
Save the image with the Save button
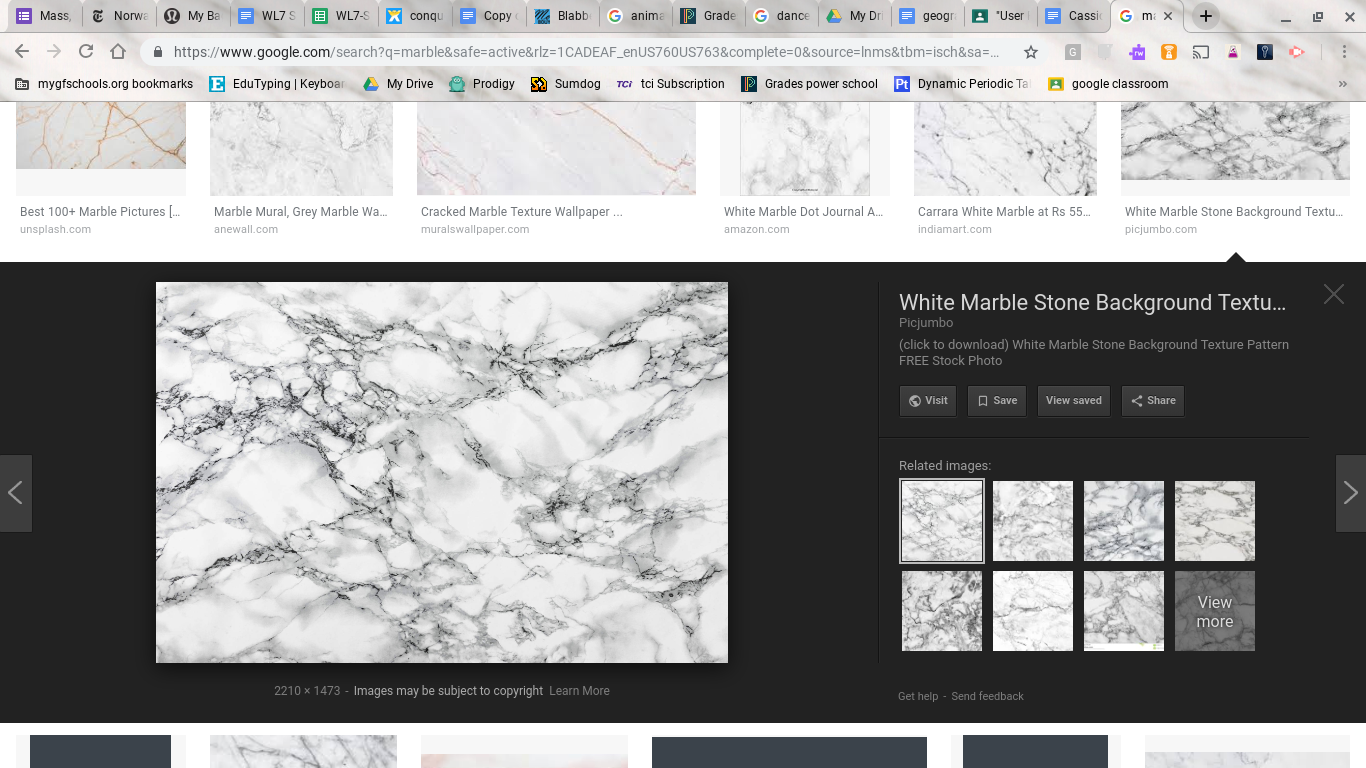pos(997,400)
